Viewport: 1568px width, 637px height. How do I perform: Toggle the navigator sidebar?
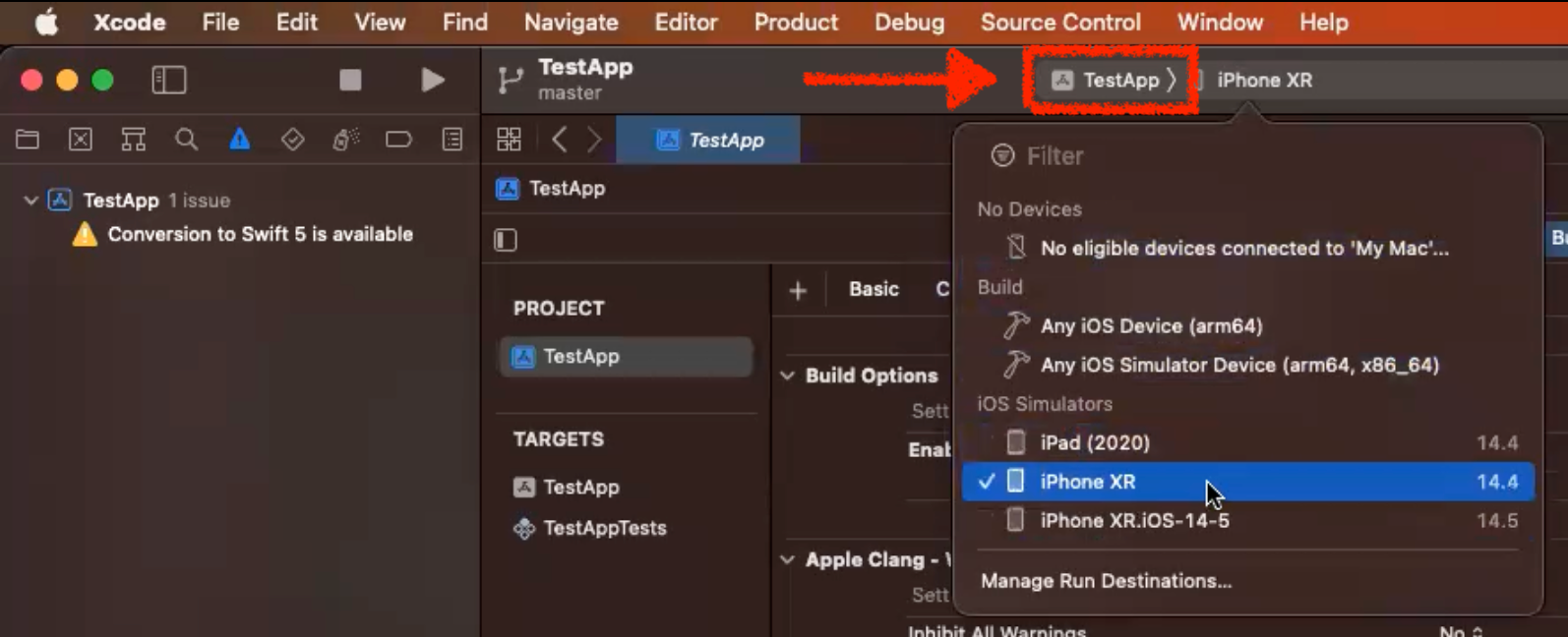pyautogui.click(x=169, y=80)
